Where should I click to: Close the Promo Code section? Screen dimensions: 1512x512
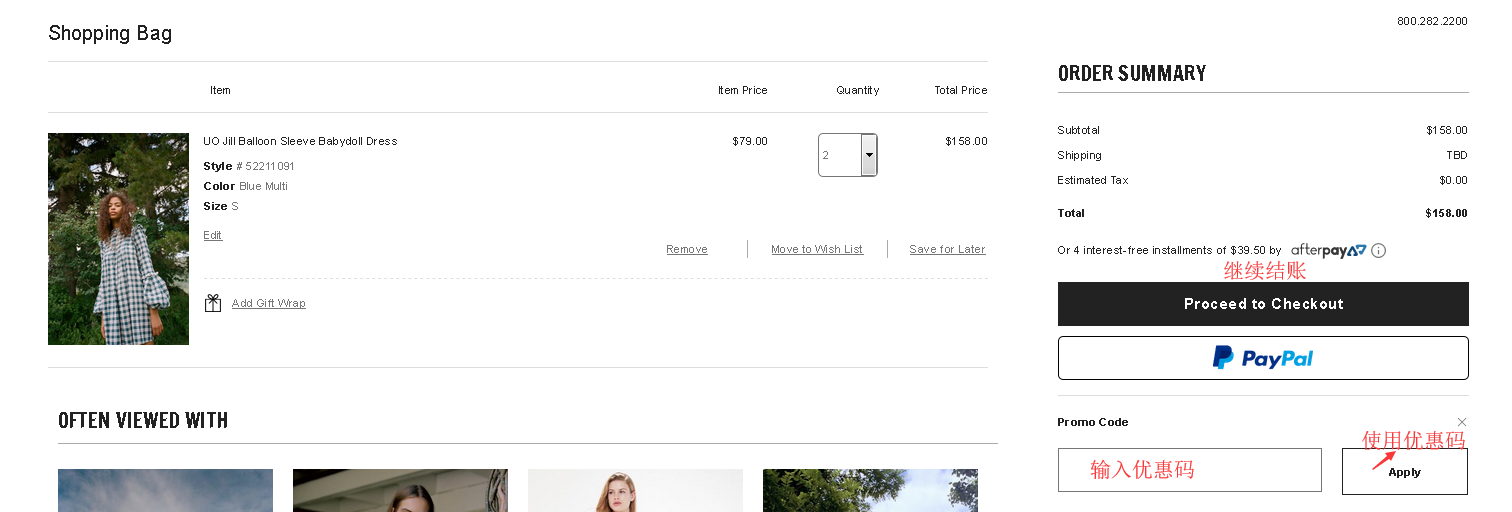pos(1462,422)
